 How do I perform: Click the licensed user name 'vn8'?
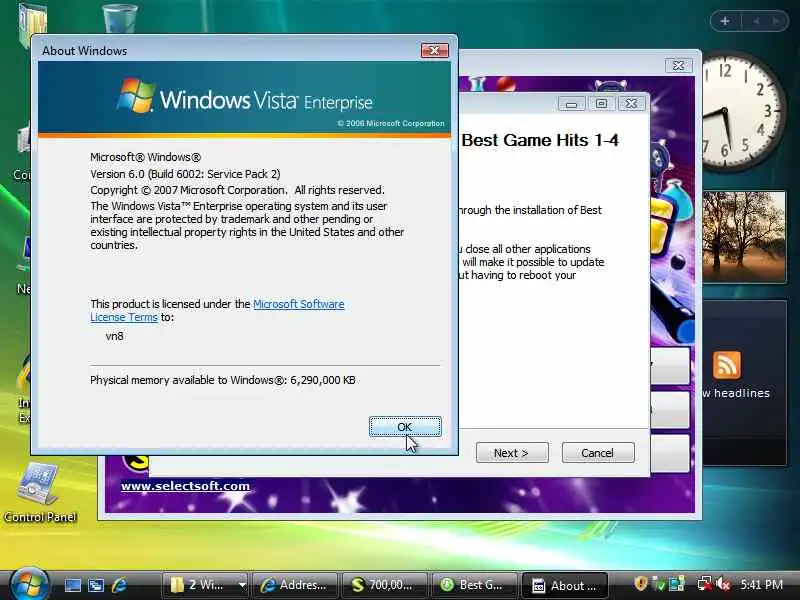(x=114, y=336)
